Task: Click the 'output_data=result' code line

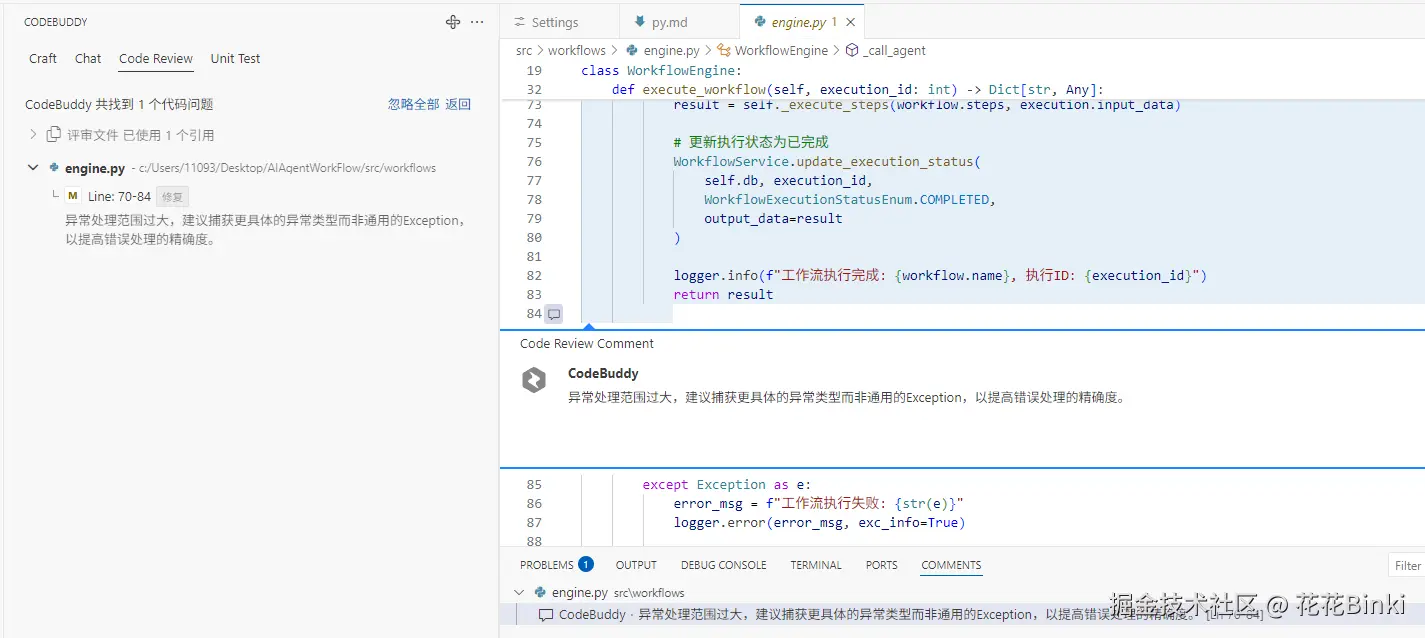Action: pos(773,218)
